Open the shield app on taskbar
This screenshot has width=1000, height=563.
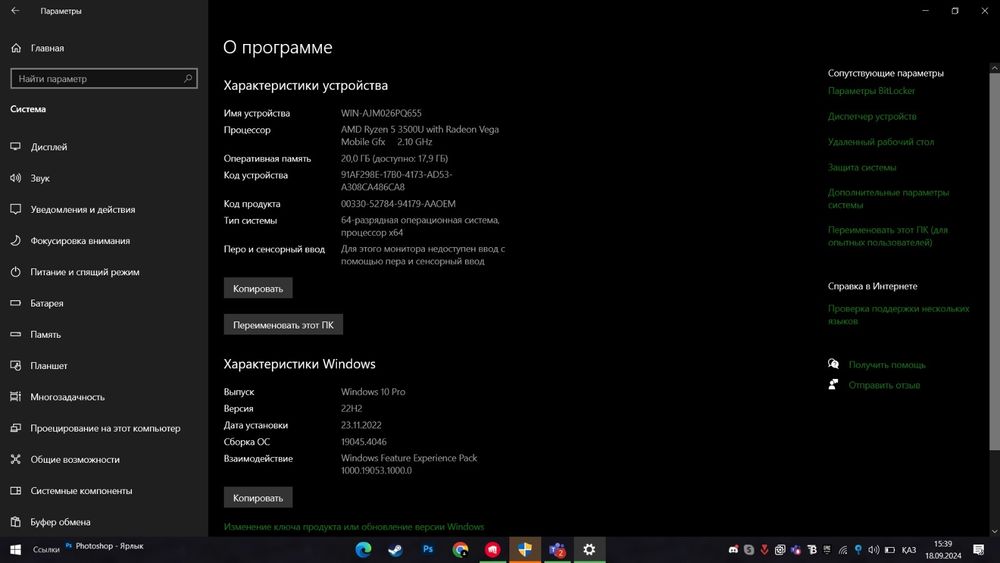(x=525, y=550)
